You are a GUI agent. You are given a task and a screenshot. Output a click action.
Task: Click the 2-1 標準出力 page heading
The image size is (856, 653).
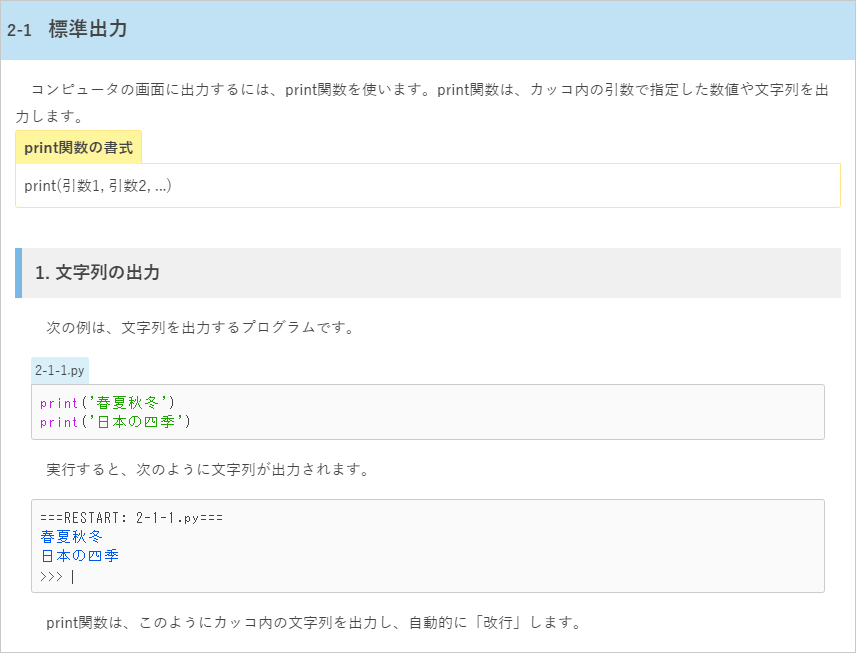[67, 29]
